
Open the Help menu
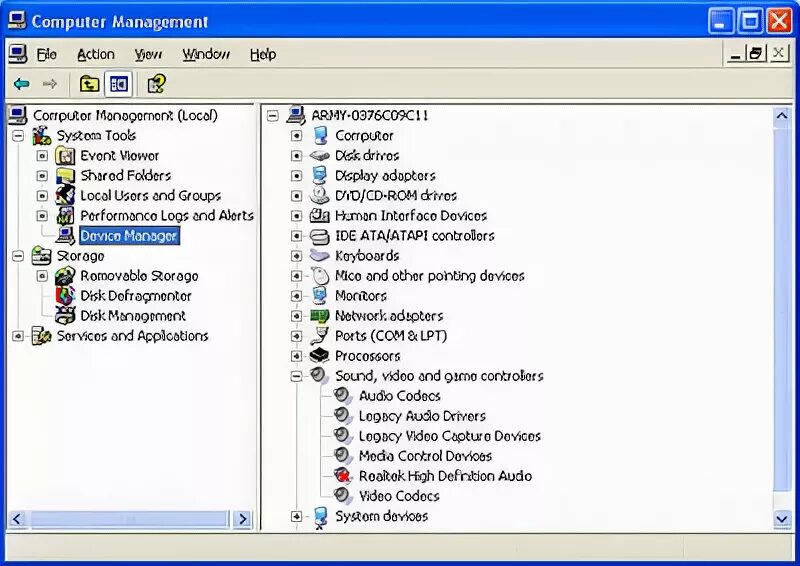coord(263,54)
